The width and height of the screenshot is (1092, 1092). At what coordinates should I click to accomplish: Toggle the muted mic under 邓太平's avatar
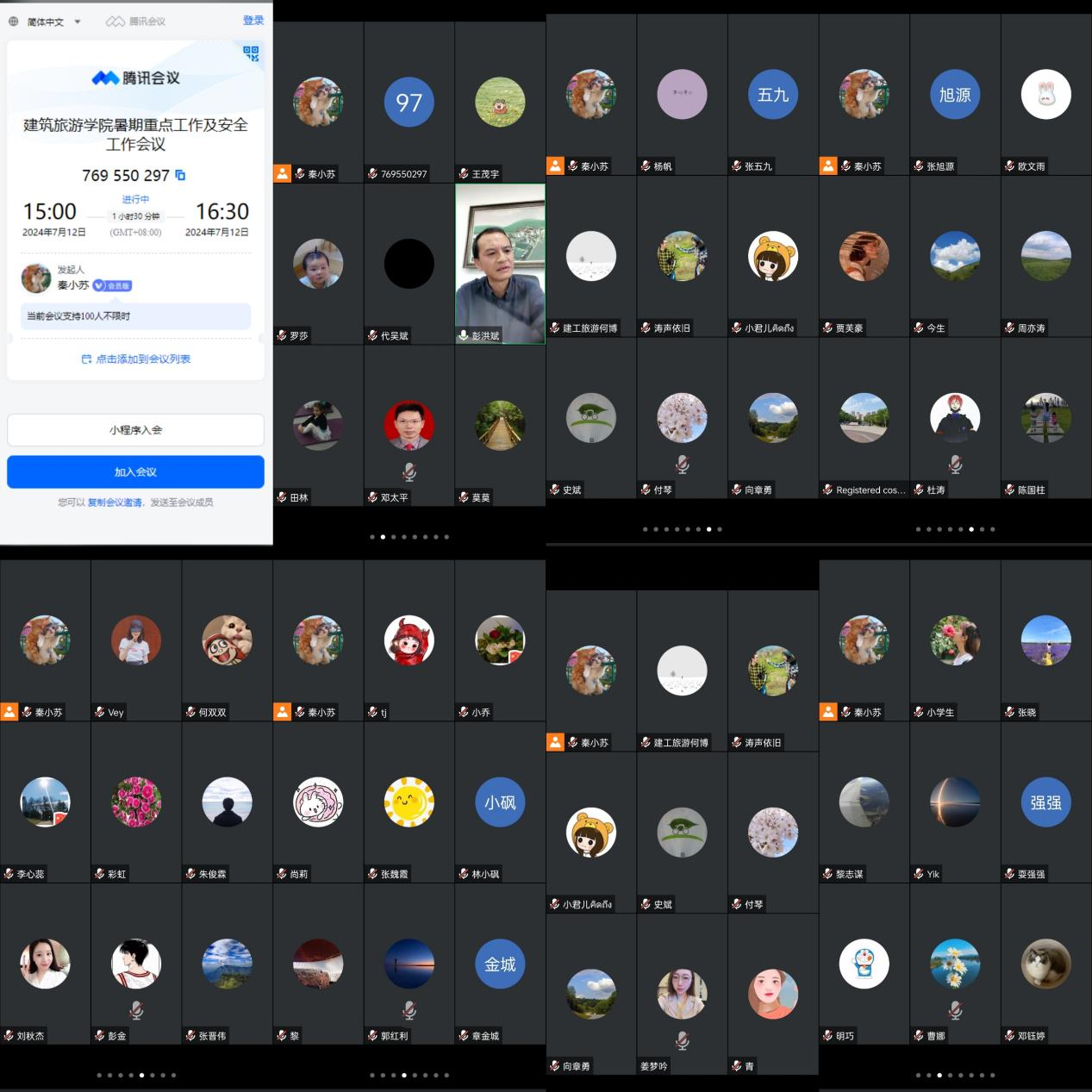coord(409,471)
